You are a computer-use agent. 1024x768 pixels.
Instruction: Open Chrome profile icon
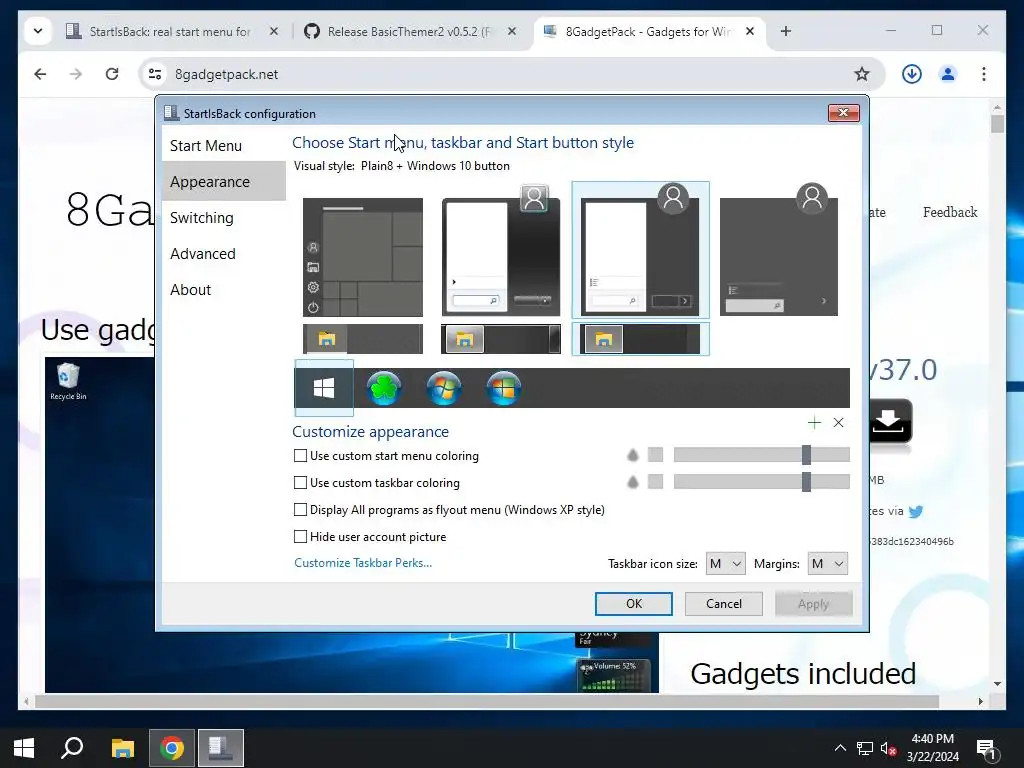tap(948, 74)
